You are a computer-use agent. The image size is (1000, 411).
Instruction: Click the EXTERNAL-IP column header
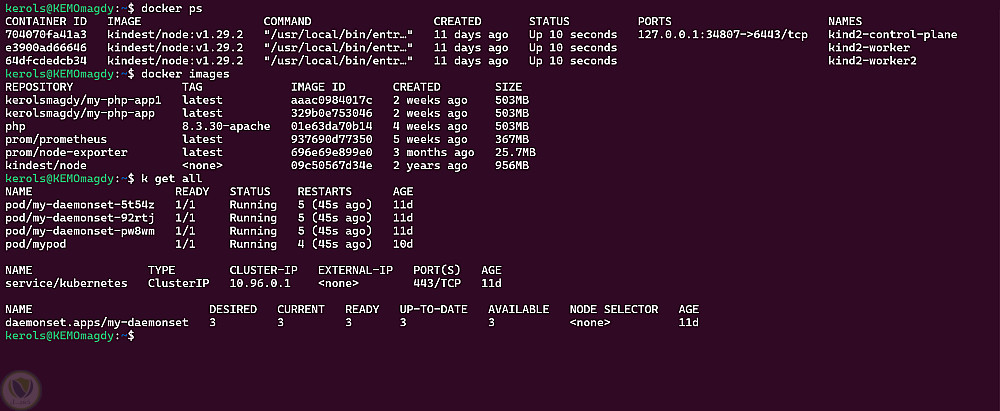pyautogui.click(x=355, y=270)
